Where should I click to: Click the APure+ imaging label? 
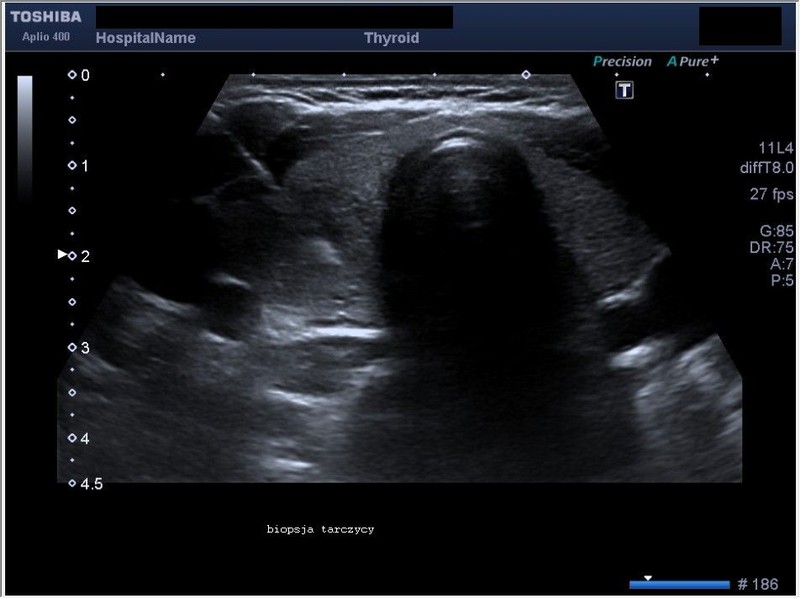pyautogui.click(x=692, y=61)
